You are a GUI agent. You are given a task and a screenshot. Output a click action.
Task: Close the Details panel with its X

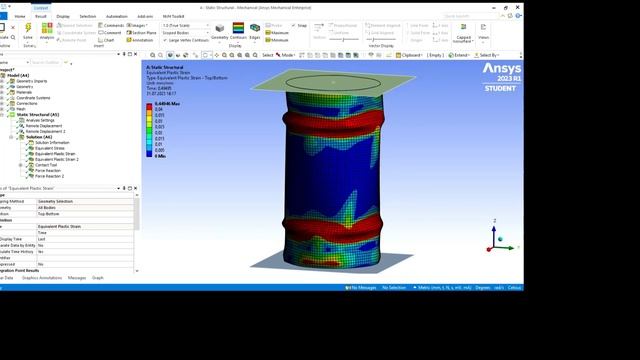tap(136, 188)
